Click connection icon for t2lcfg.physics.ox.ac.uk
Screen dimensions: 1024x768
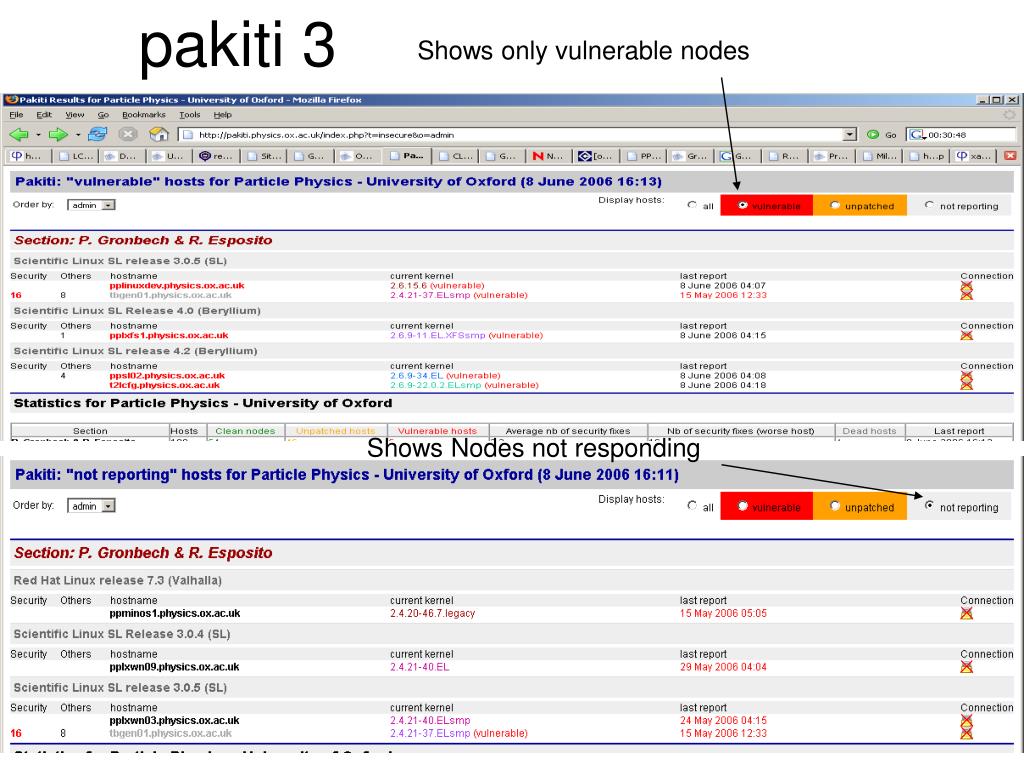point(967,385)
